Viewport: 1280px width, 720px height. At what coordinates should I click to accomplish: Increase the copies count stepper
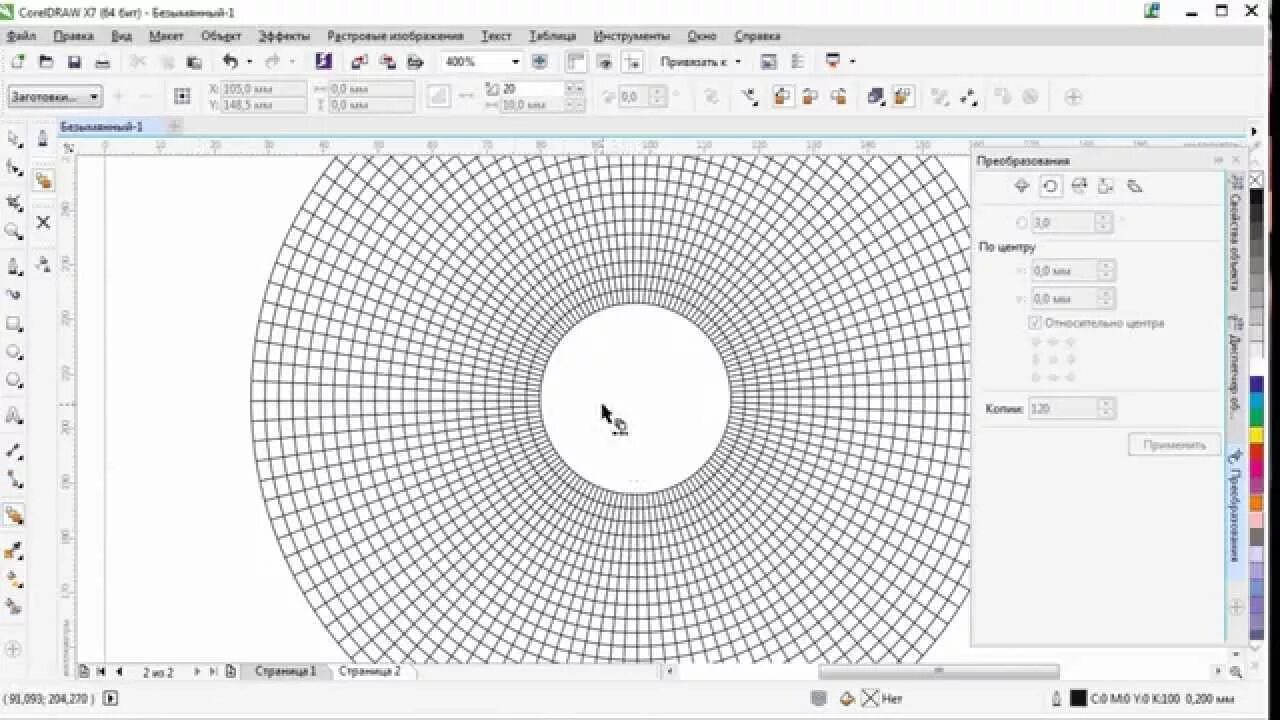tap(1106, 404)
